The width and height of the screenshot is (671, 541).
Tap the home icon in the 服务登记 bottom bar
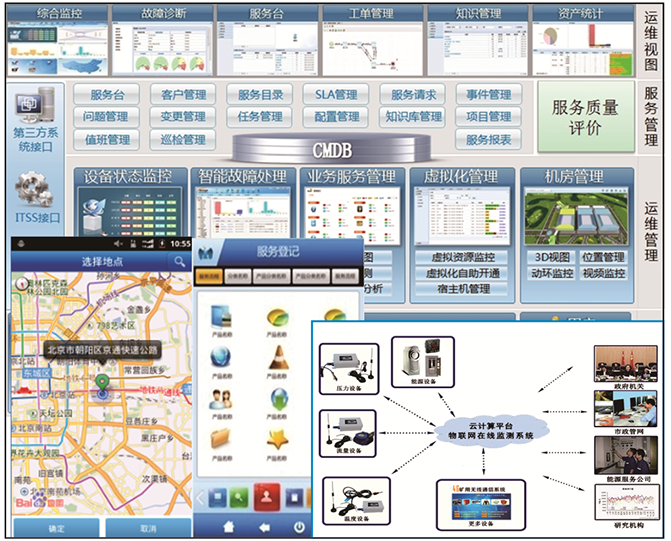229,526
